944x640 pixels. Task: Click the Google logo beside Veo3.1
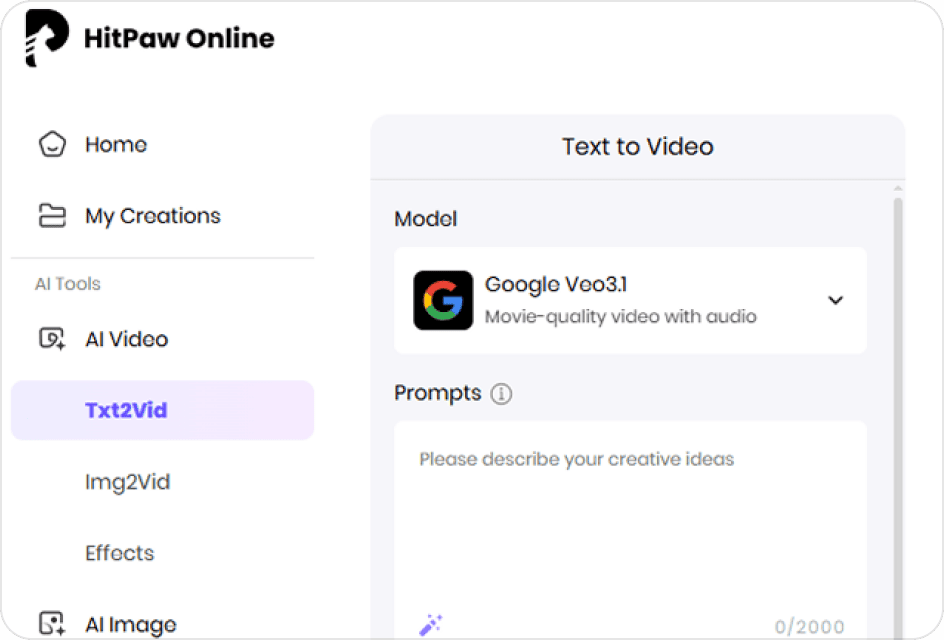point(443,300)
